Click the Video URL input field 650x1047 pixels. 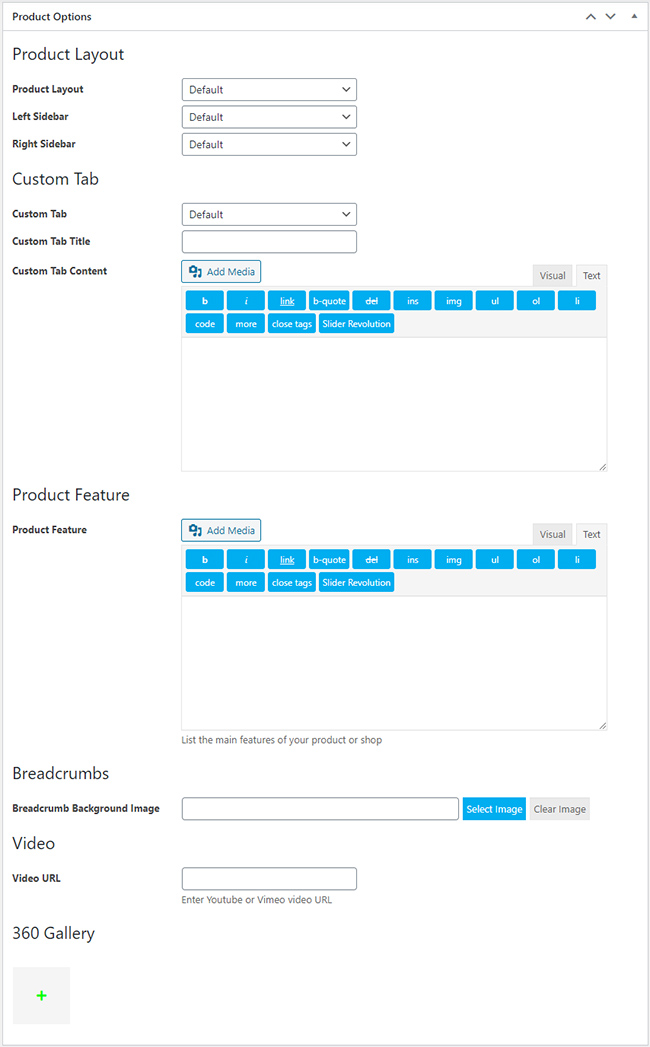[x=269, y=879]
